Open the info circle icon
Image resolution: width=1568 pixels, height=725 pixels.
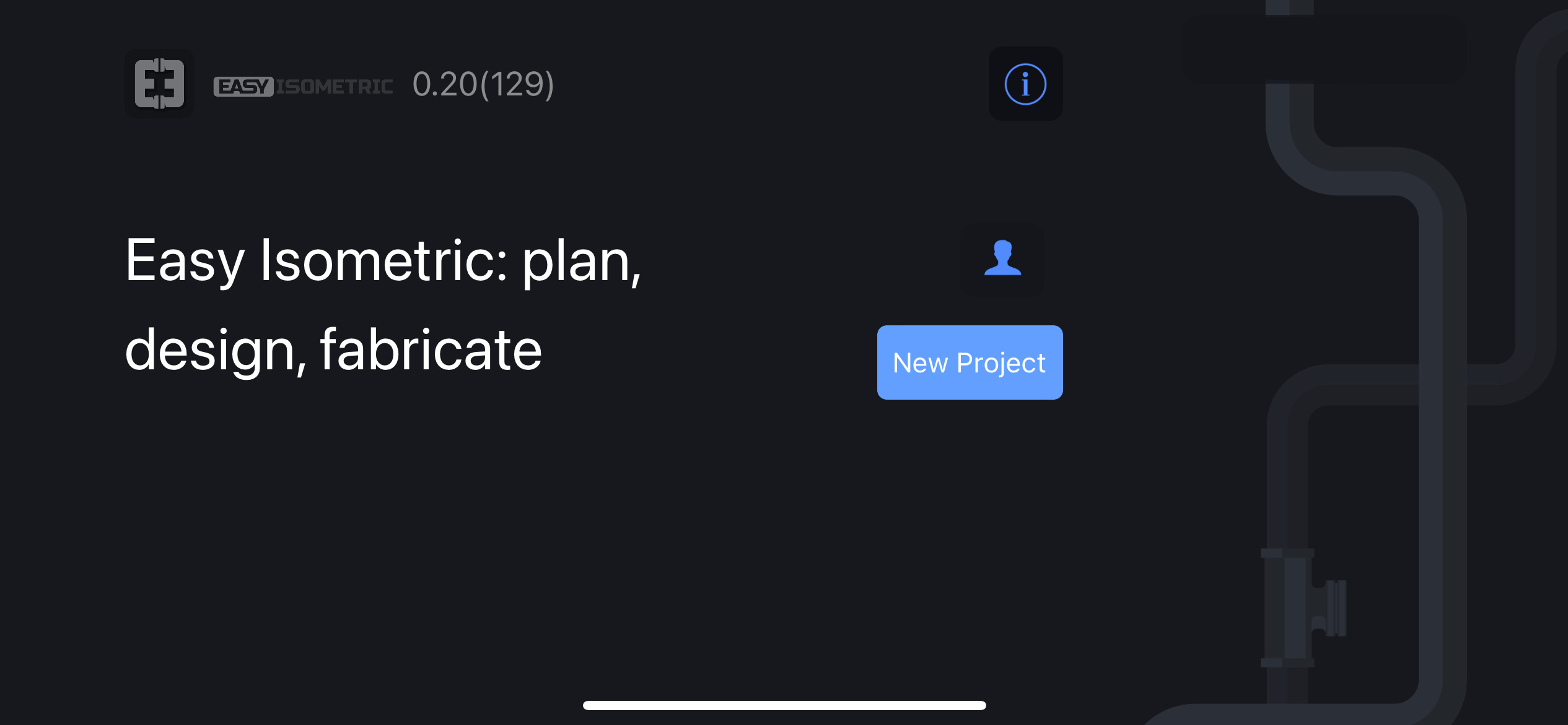(1025, 84)
